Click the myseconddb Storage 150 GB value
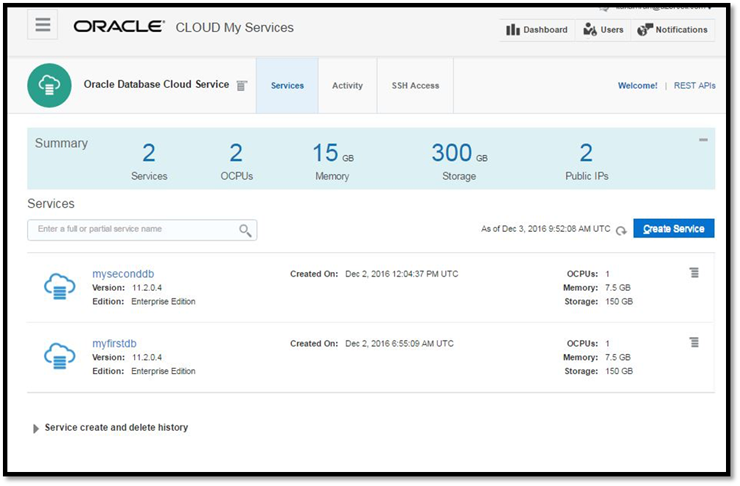Screen dimensions: 740x486 tap(619, 302)
